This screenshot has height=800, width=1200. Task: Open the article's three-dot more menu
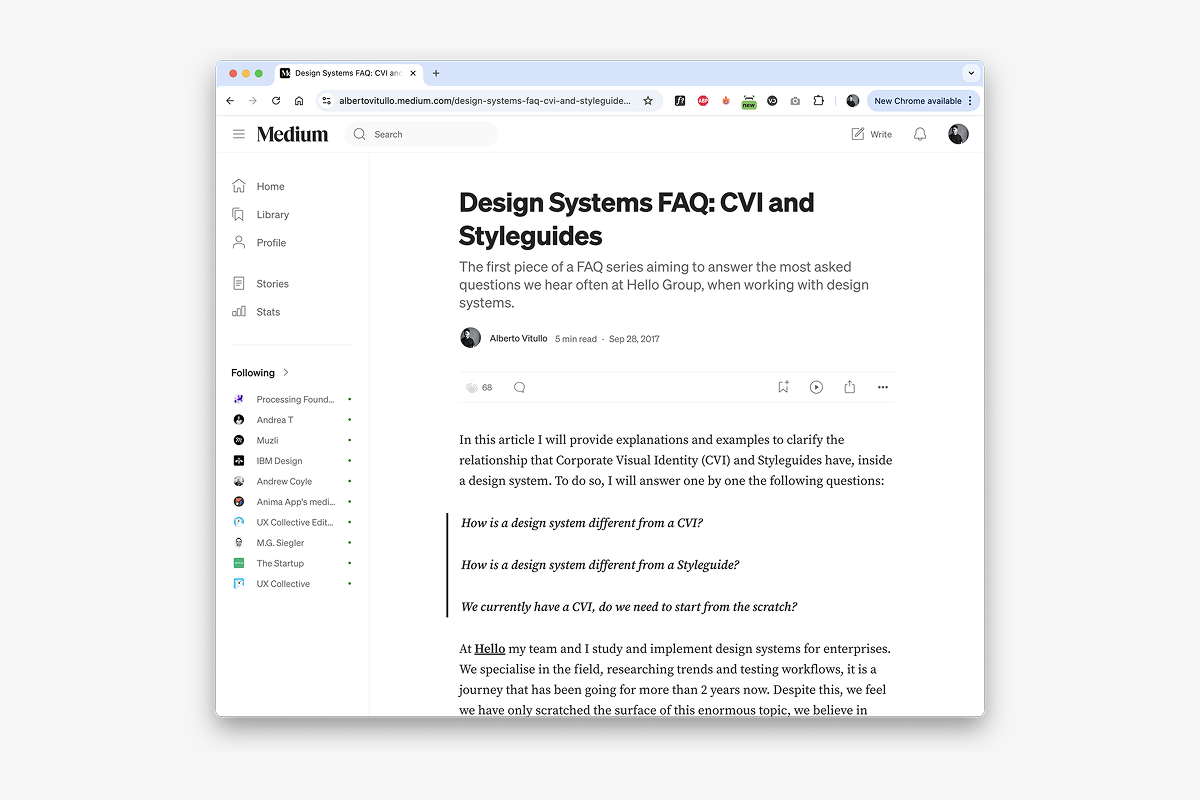[x=882, y=387]
